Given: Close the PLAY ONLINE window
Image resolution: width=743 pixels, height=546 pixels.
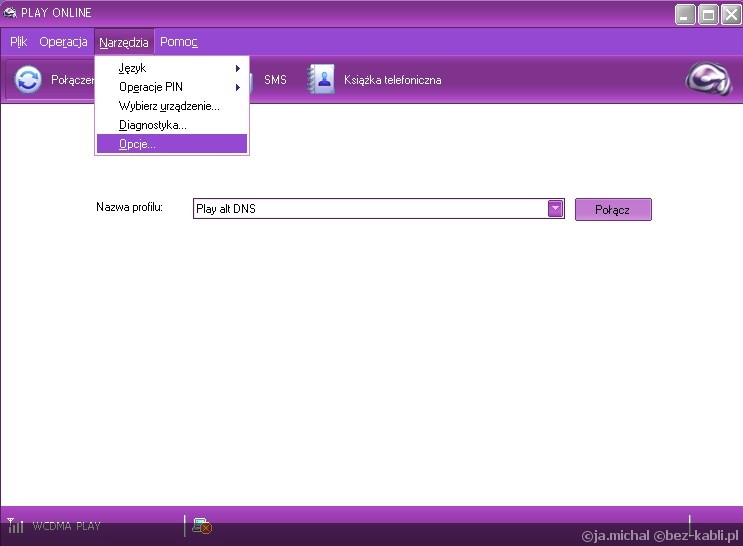Looking at the screenshot, I should (731, 15).
